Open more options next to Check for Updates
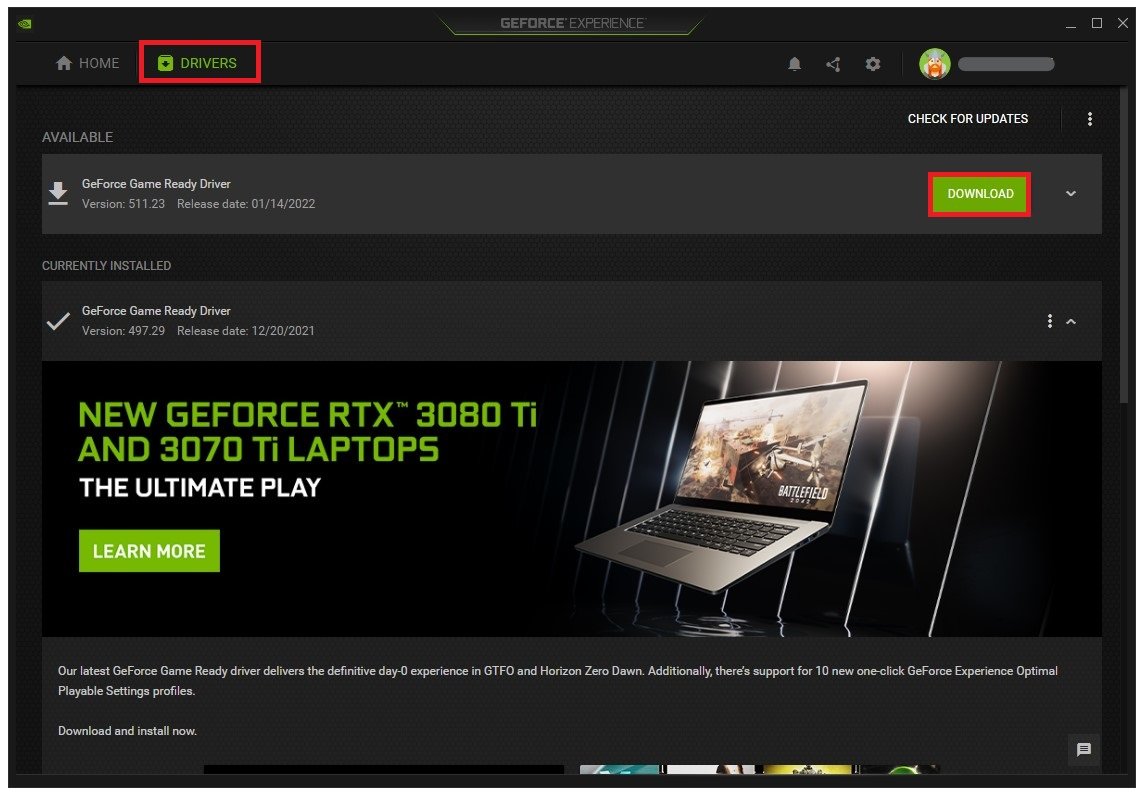 (x=1090, y=119)
